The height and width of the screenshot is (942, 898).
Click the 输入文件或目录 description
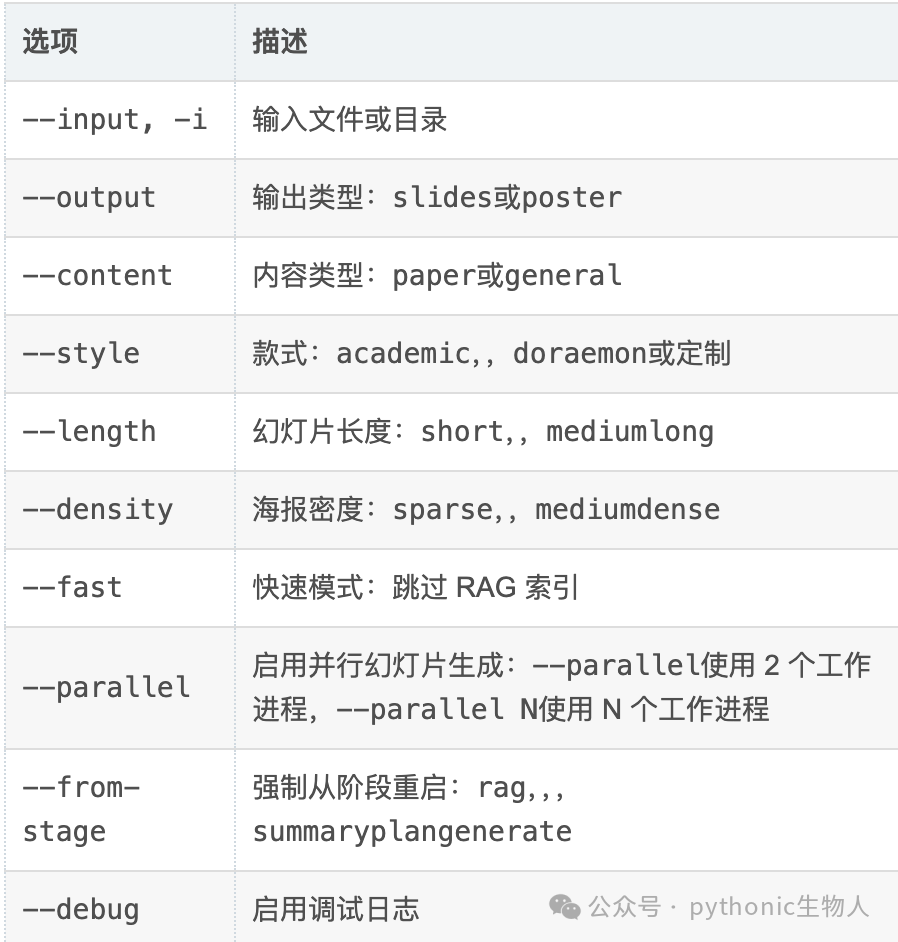(350, 120)
